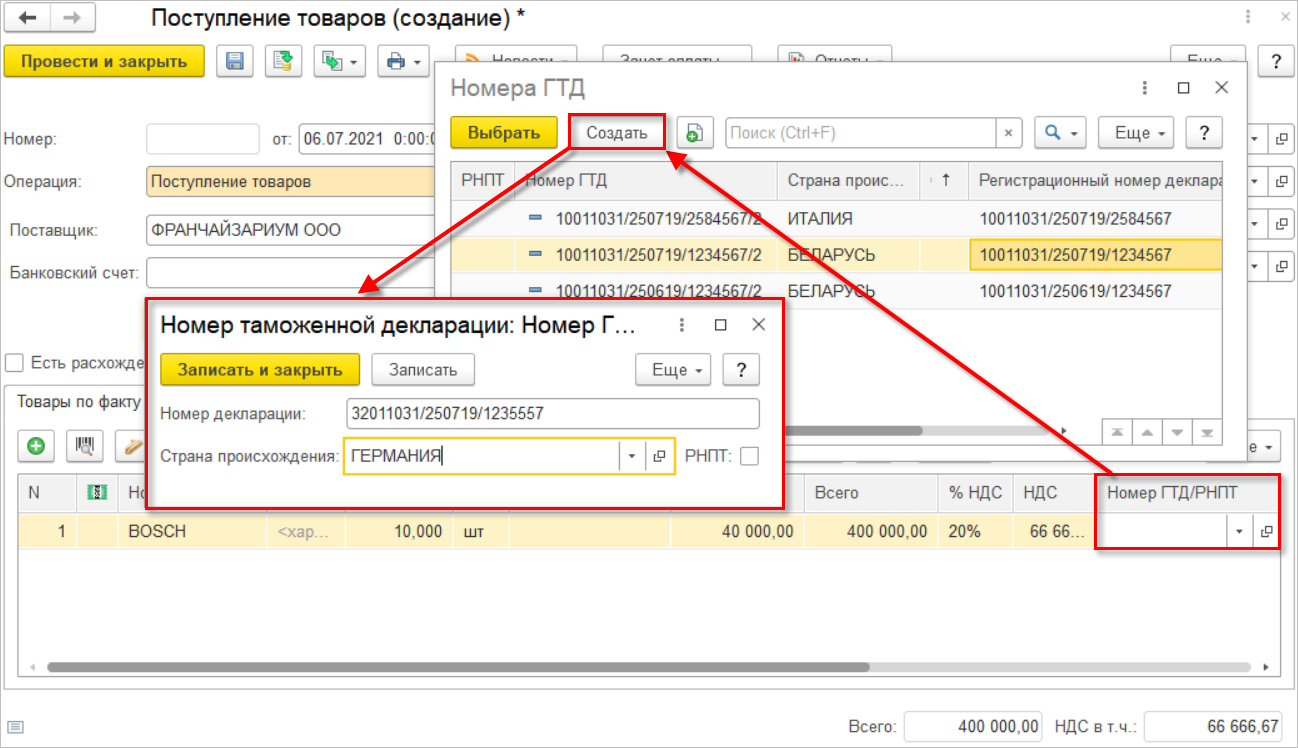Expand Номер ГТД/РНПТ cell dropdown
The width and height of the screenshot is (1298, 748).
(1240, 532)
